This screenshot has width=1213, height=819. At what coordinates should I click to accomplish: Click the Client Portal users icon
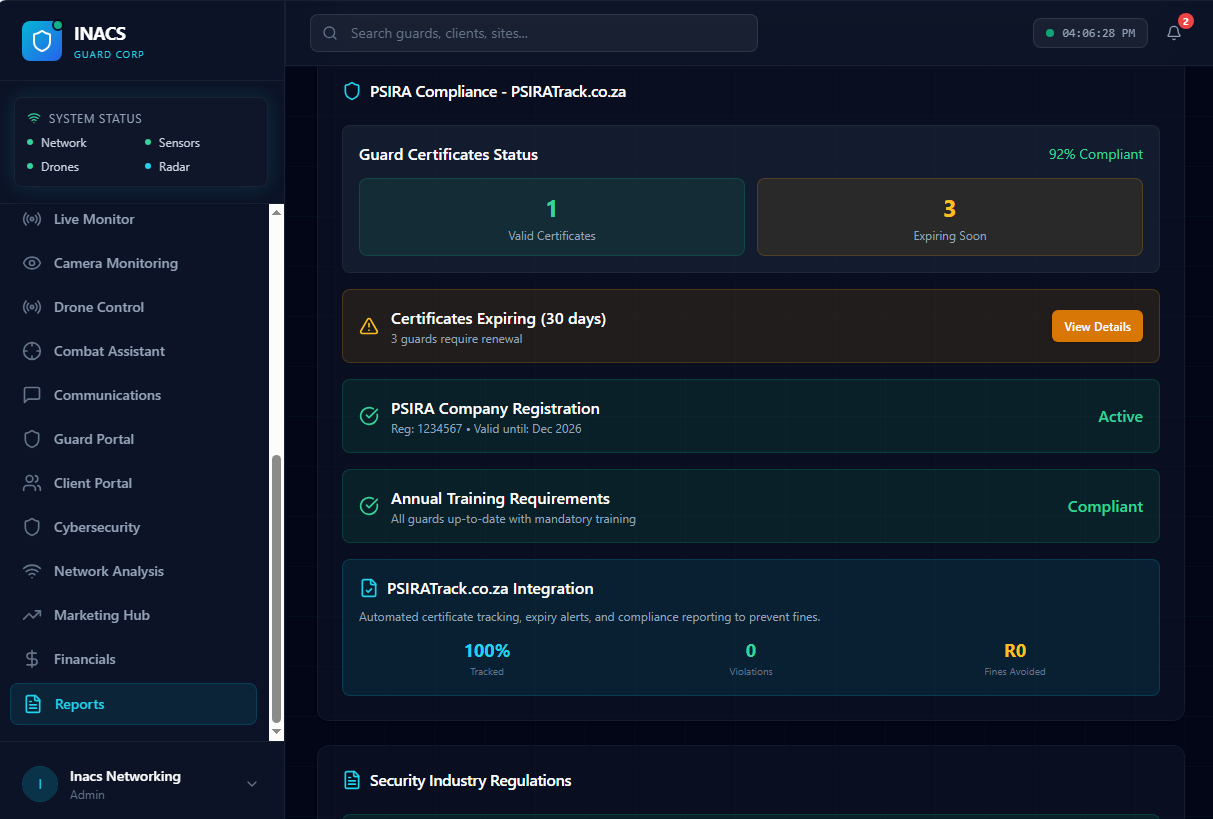(32, 483)
